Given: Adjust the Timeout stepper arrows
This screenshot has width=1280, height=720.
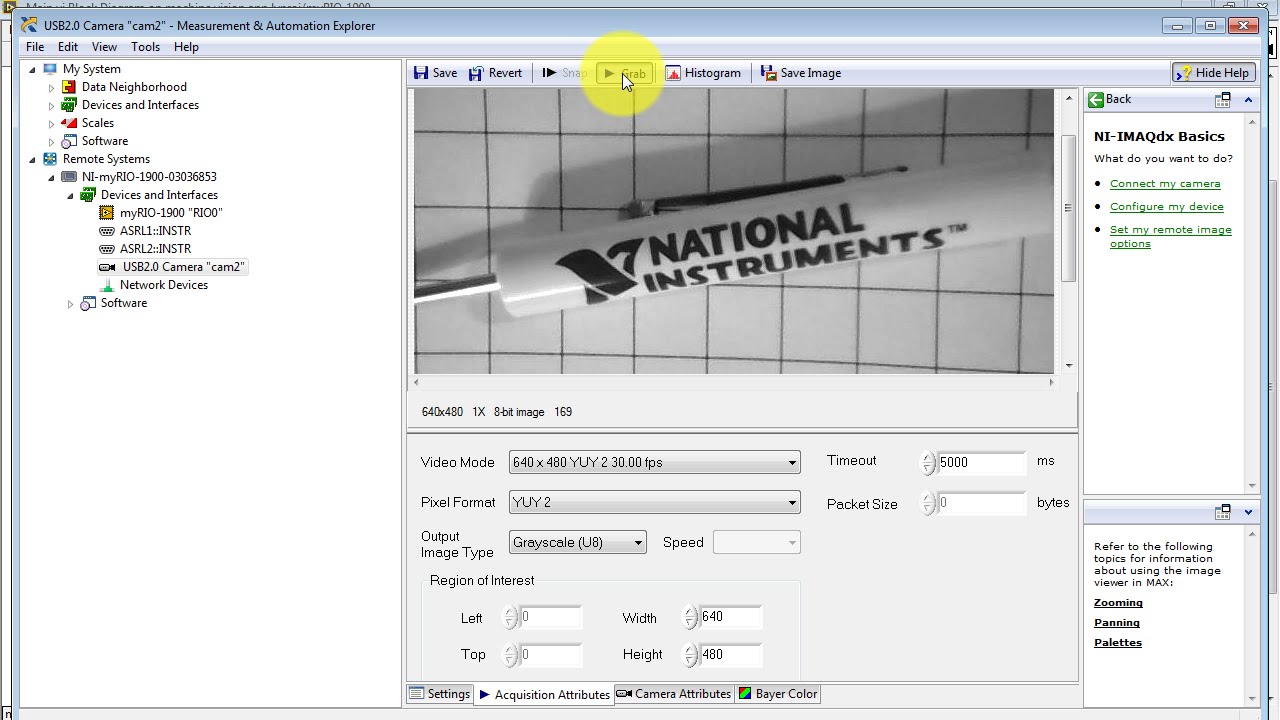Looking at the screenshot, I should [x=928, y=462].
